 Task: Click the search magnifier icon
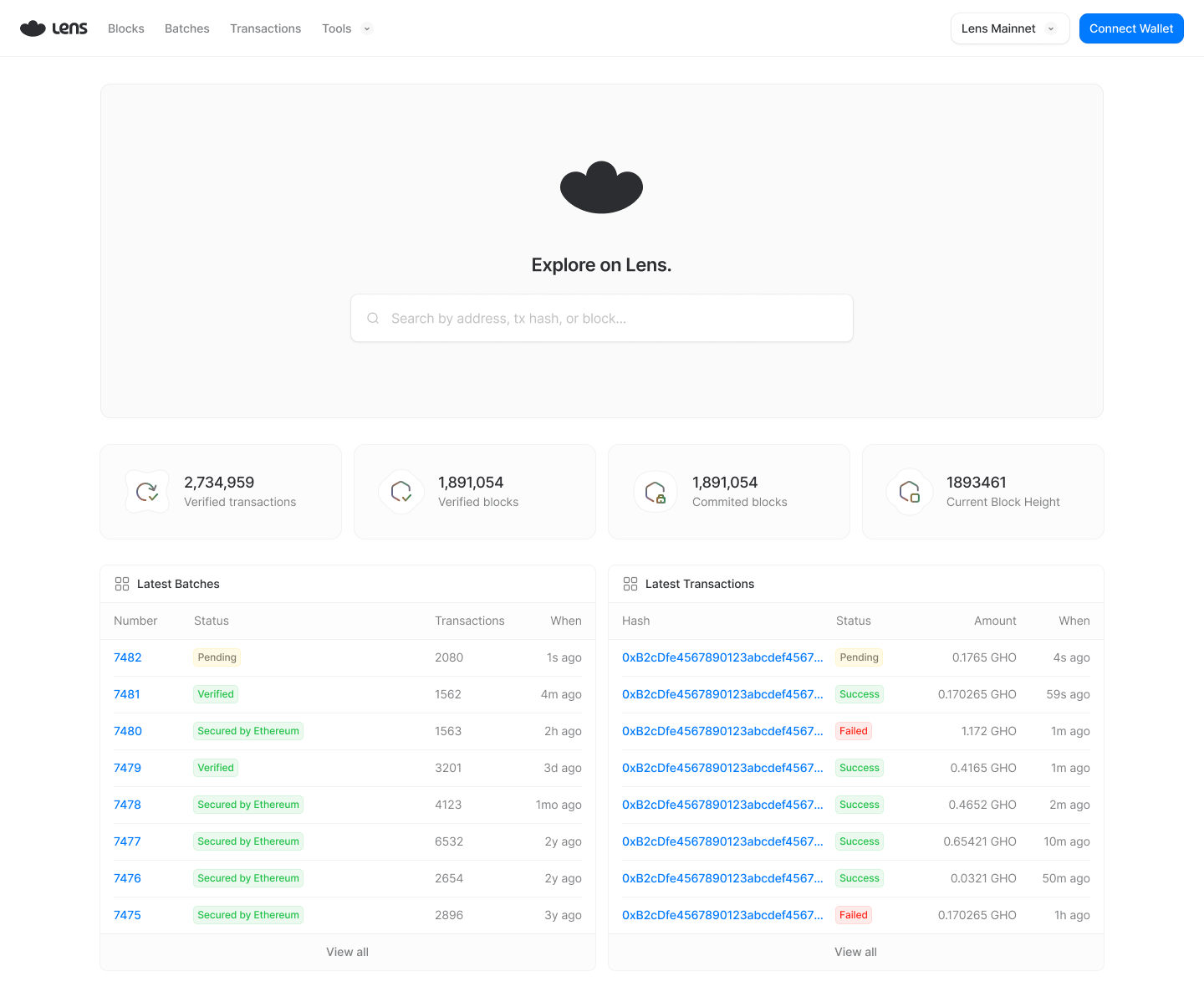pos(373,318)
